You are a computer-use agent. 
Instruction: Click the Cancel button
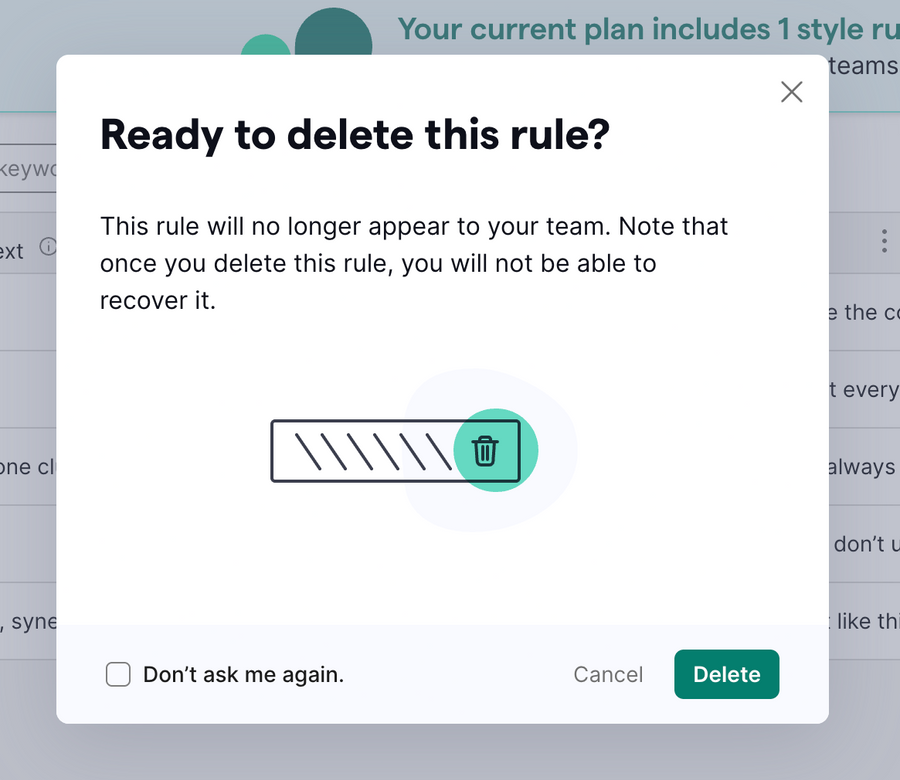tap(607, 674)
